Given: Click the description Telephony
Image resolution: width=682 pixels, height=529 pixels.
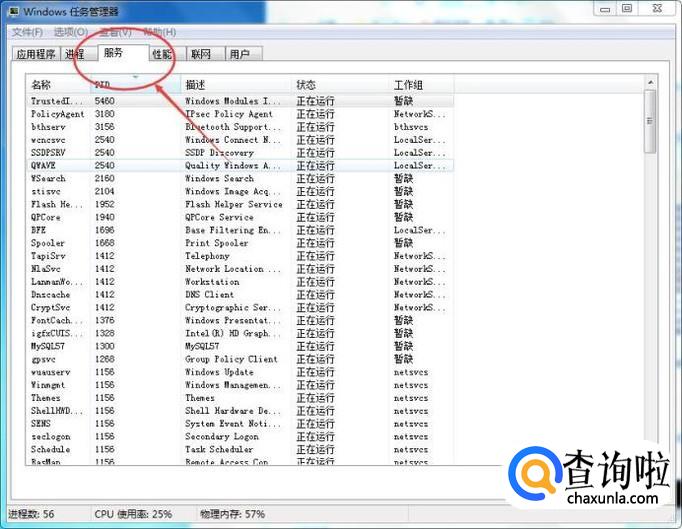Looking at the screenshot, I should pos(207,256).
